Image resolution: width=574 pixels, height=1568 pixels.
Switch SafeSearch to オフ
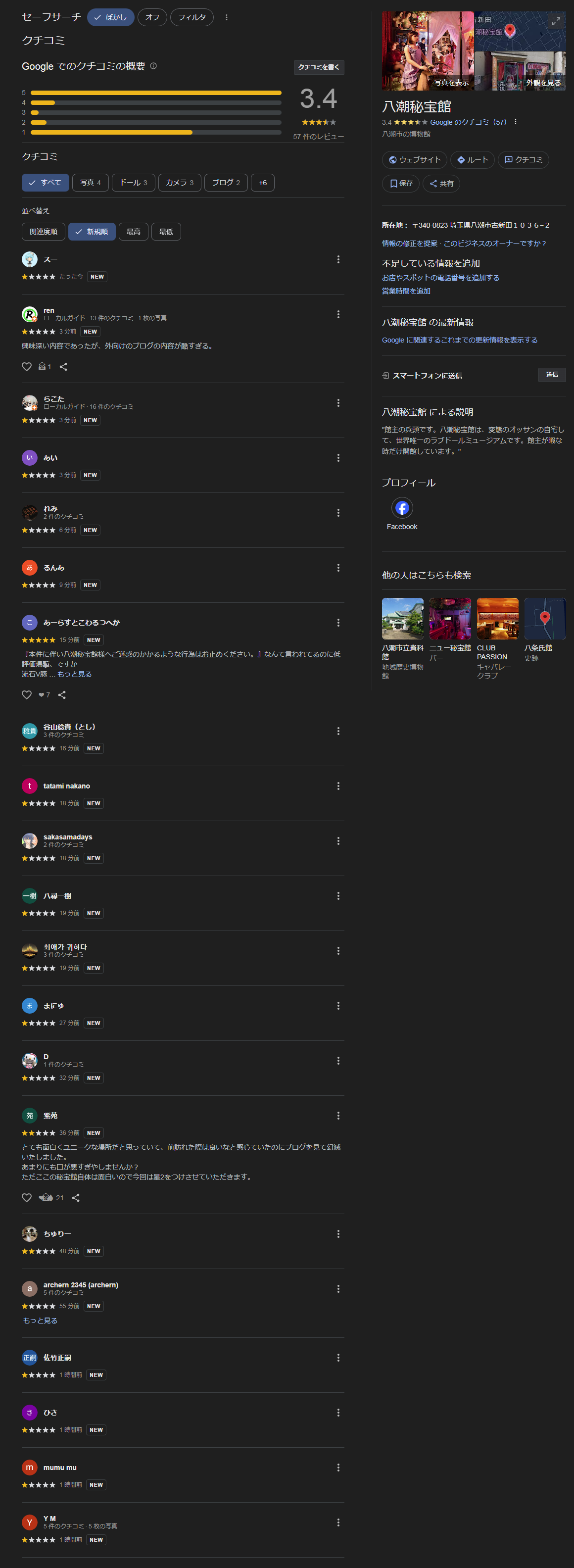(x=152, y=18)
